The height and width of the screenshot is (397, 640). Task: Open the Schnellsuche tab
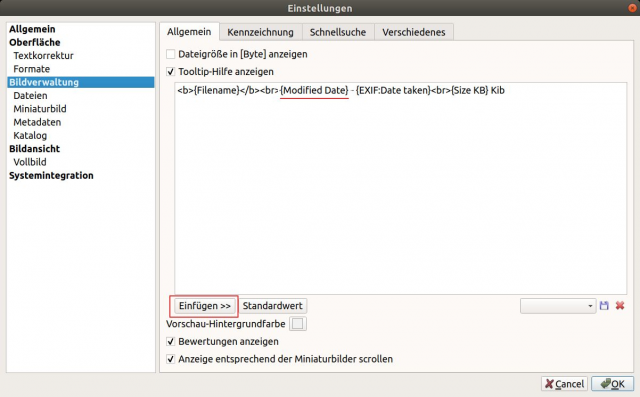click(x=338, y=32)
